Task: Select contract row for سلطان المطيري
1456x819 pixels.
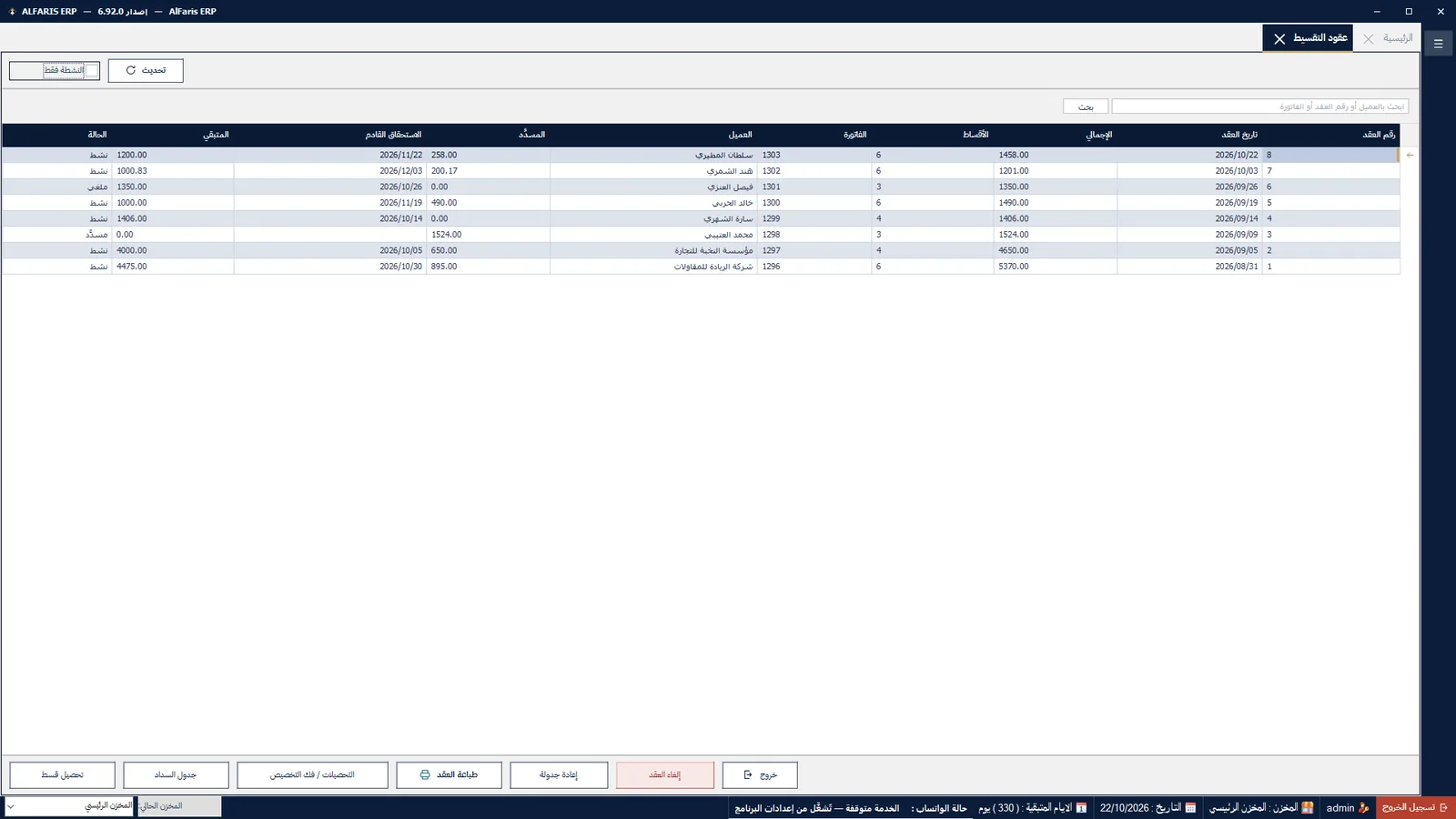Action: (x=701, y=156)
